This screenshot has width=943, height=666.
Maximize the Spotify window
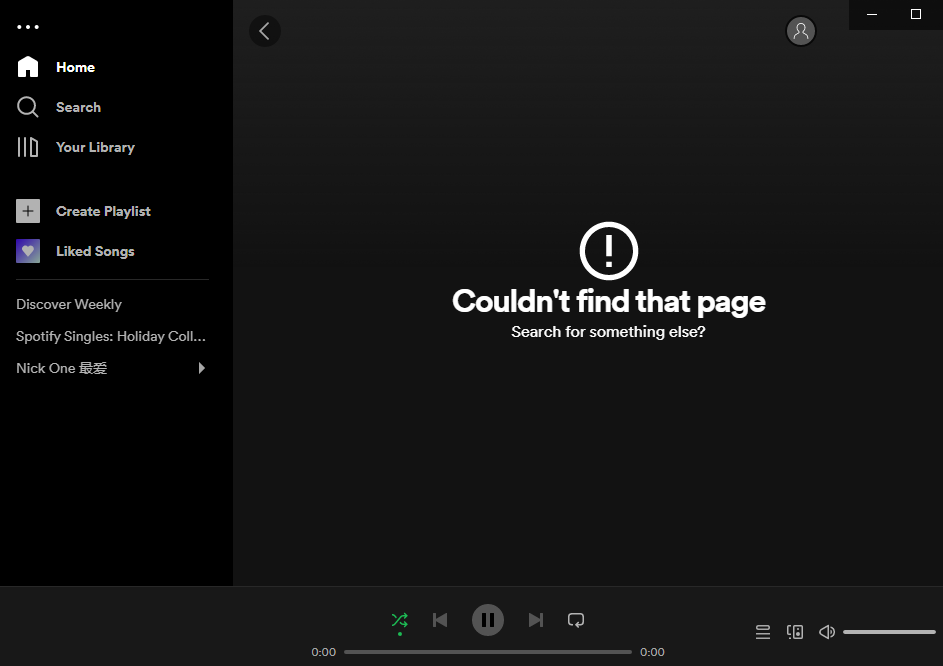pos(915,14)
